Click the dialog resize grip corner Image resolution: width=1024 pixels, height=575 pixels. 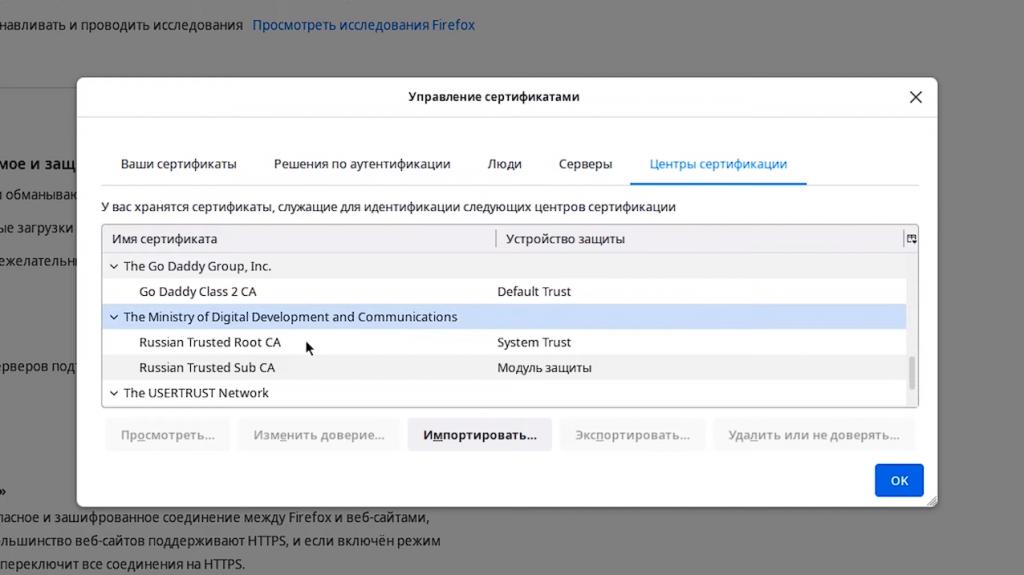[x=932, y=501]
